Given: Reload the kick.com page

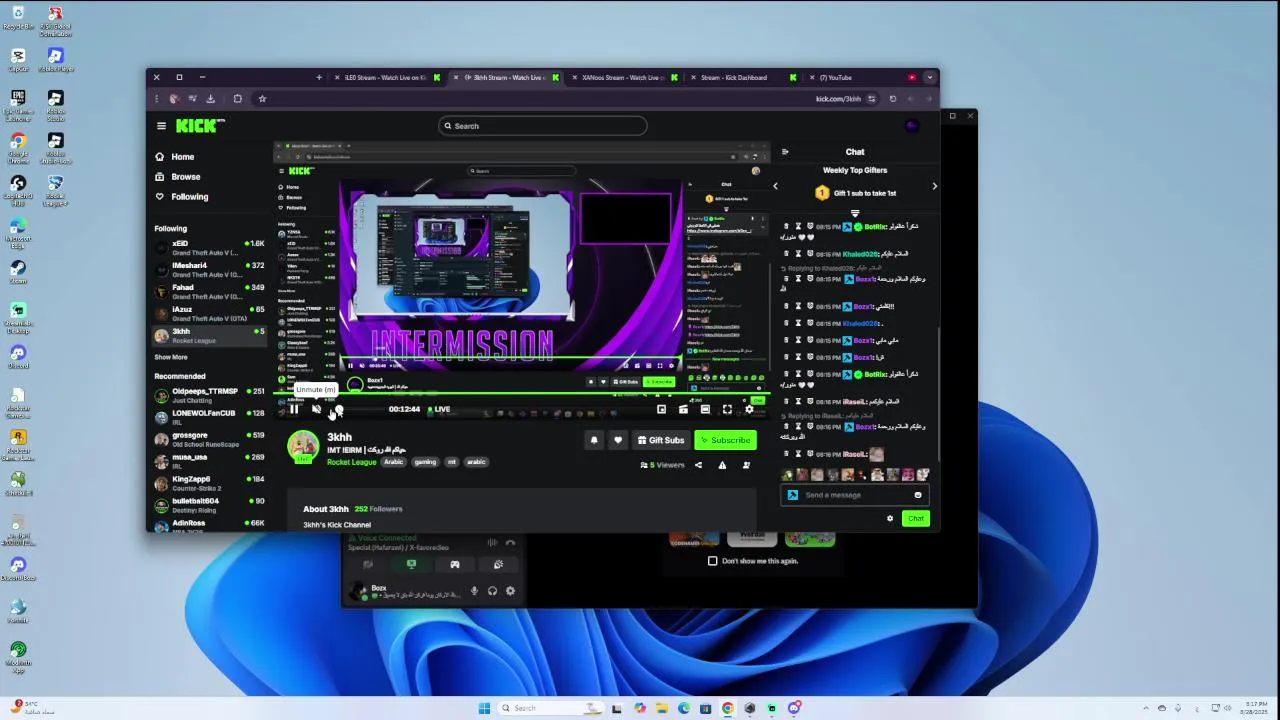Looking at the screenshot, I should [x=893, y=99].
